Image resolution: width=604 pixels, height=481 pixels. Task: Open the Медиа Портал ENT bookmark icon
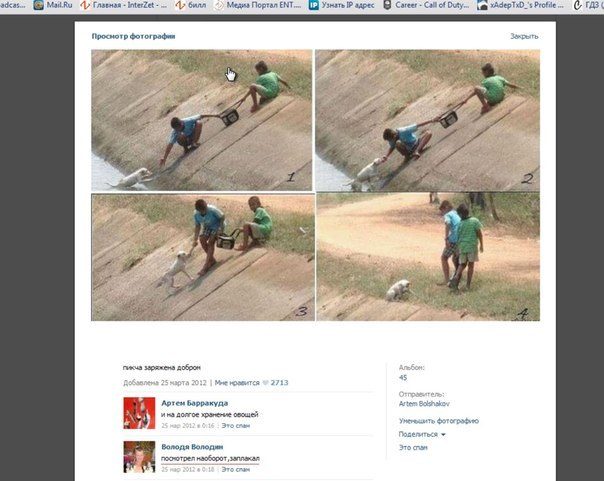coord(219,5)
